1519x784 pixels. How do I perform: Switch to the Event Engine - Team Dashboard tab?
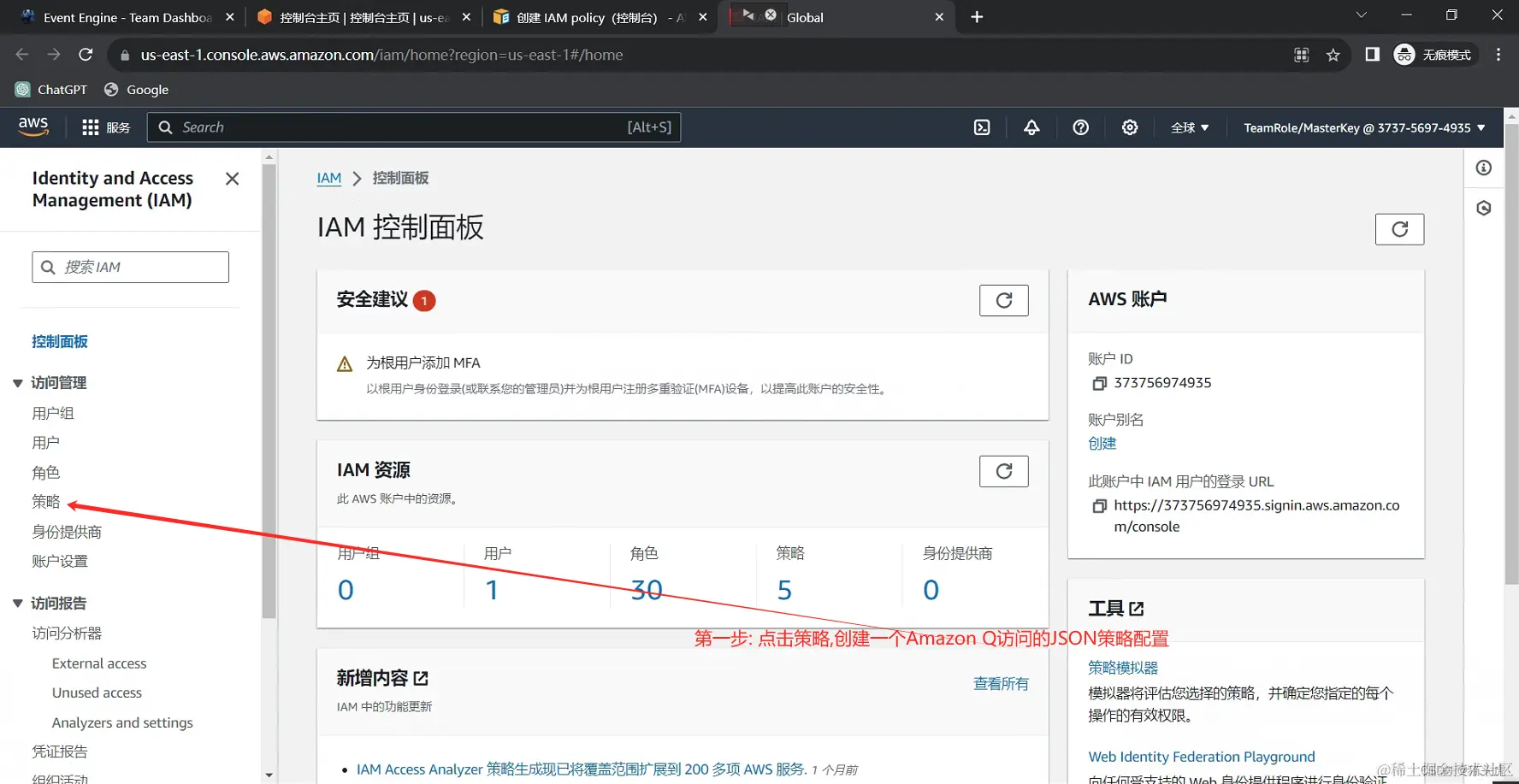127,17
